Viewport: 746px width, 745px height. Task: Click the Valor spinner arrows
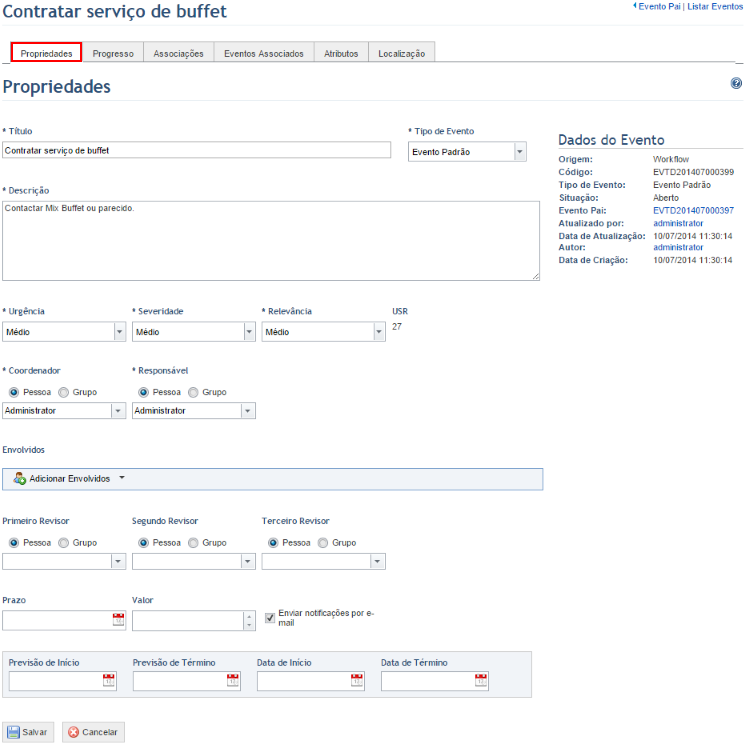(249, 621)
